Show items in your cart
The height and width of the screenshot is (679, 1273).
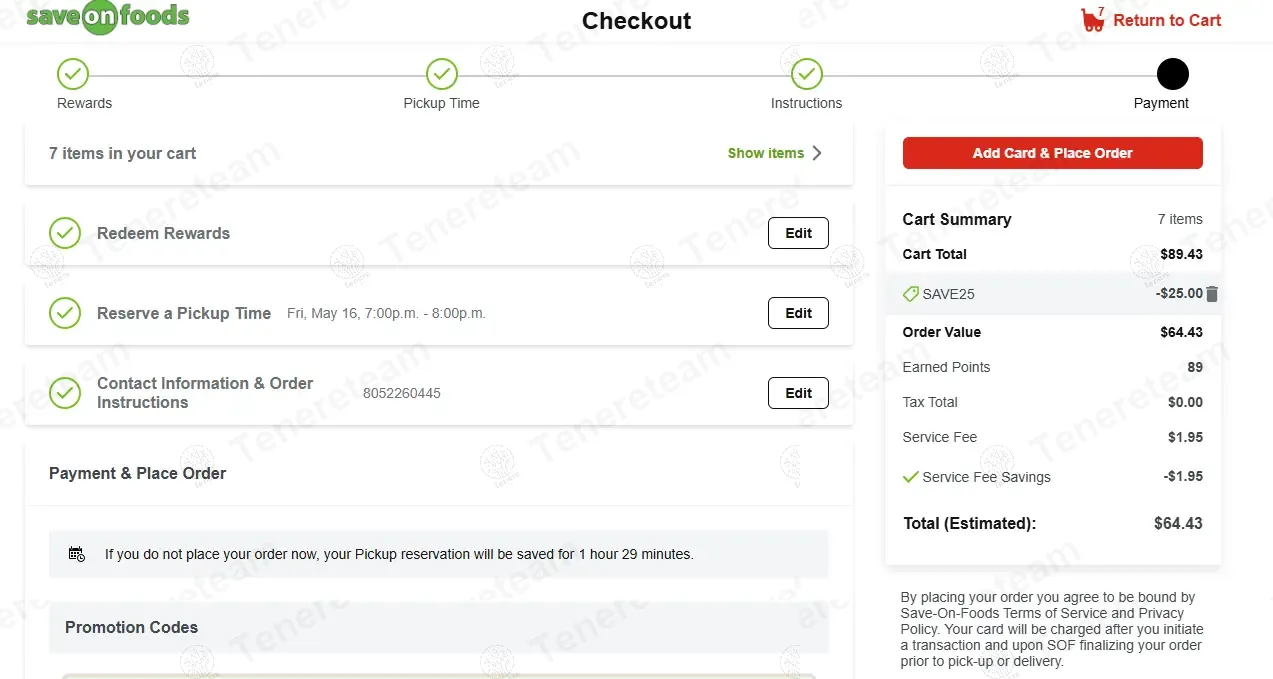pyautogui.click(x=765, y=153)
